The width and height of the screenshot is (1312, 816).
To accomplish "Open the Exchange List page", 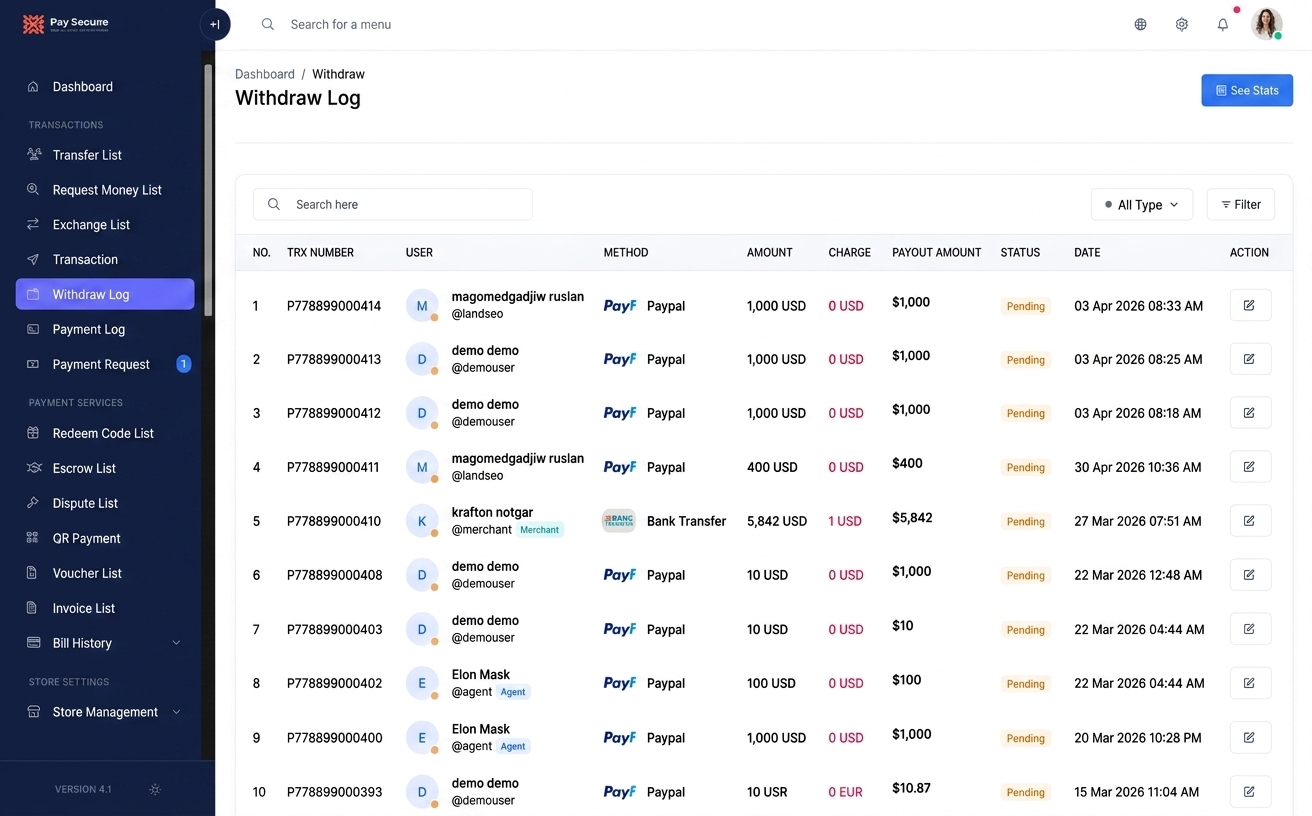I will (105, 225).
